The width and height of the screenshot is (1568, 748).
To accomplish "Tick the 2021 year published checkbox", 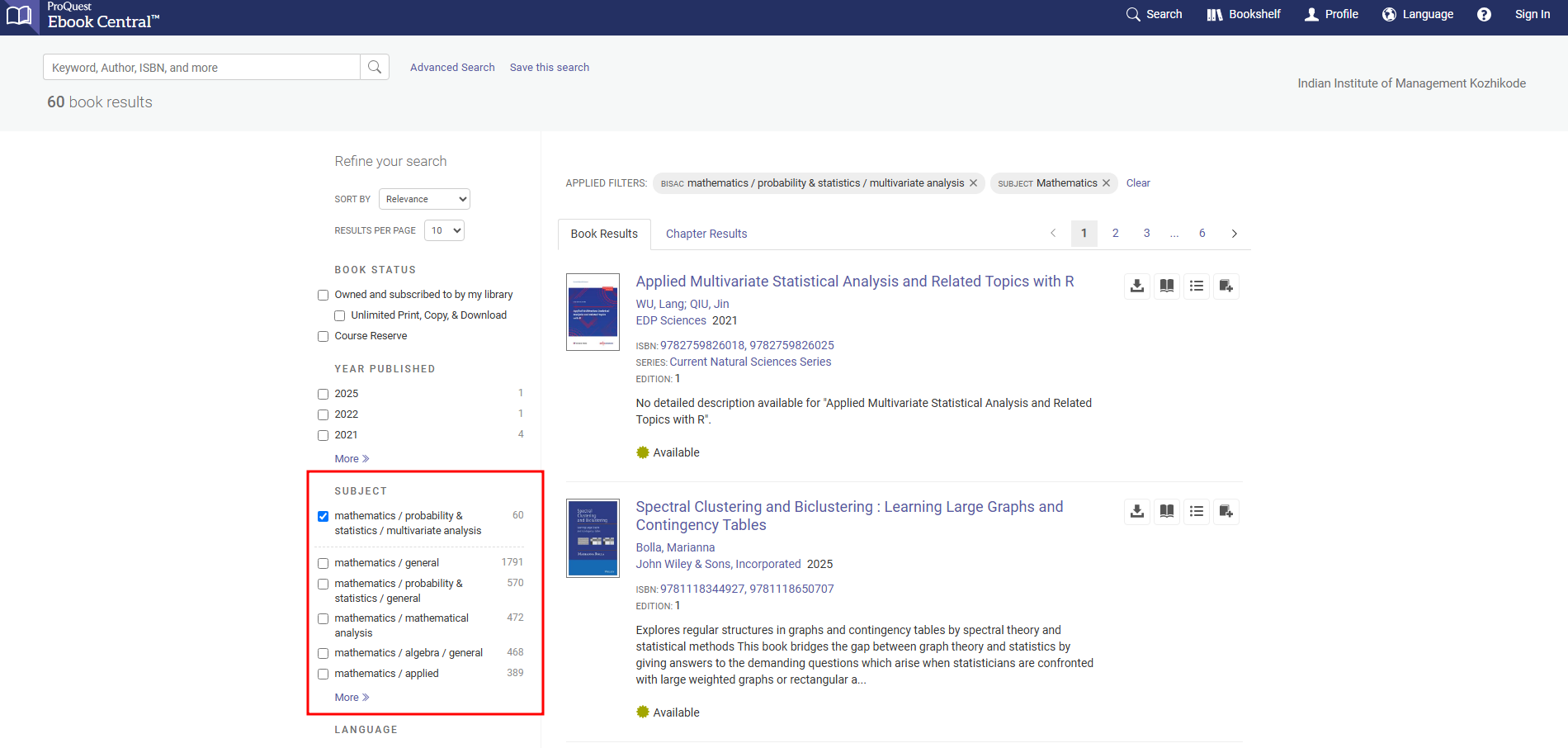I will (x=324, y=435).
